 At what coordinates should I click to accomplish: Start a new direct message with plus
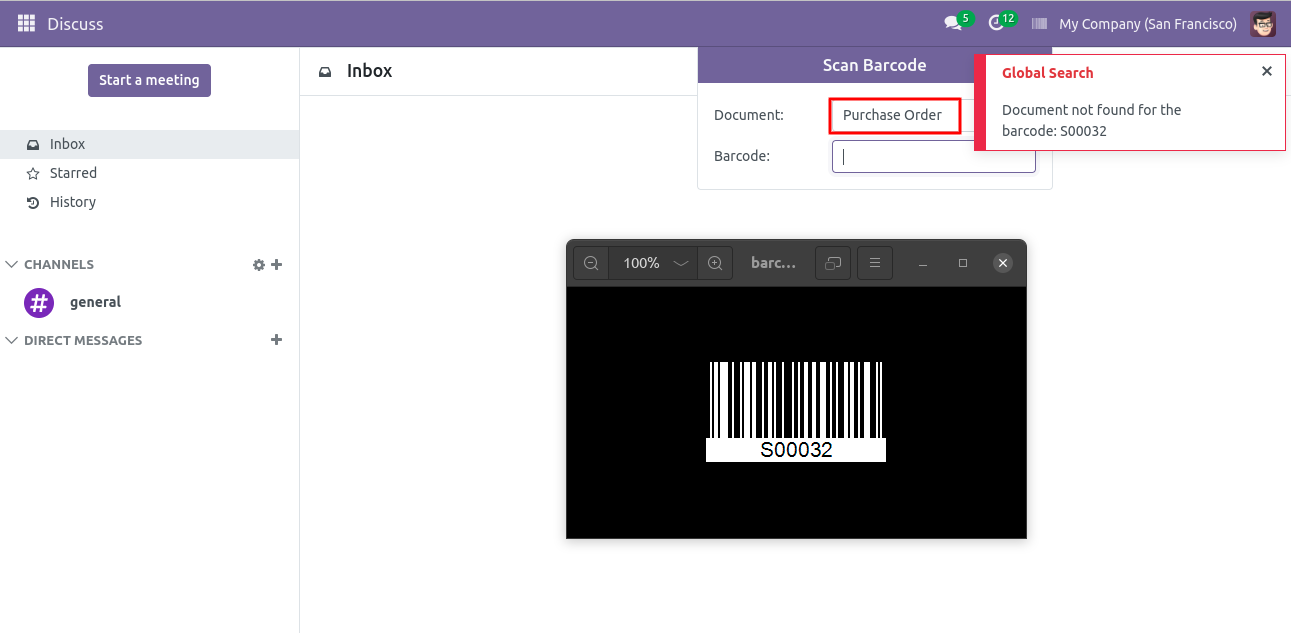(277, 340)
